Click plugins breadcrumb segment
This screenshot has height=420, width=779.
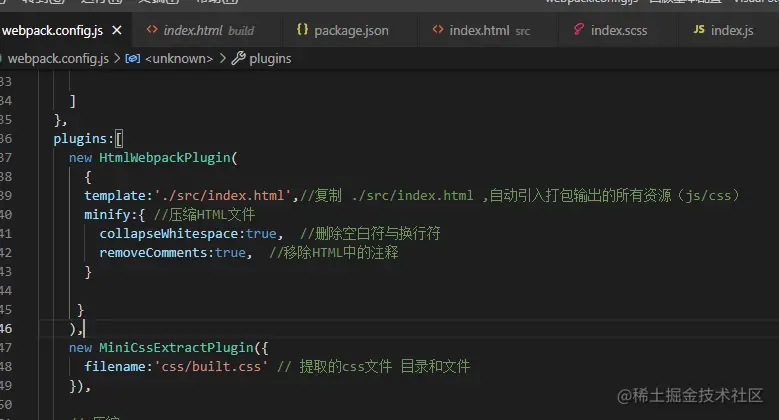(x=270, y=59)
